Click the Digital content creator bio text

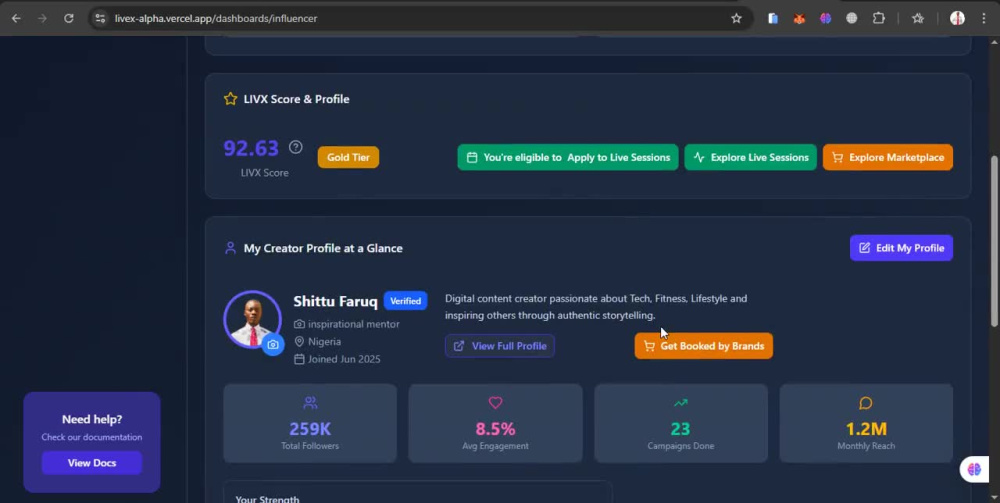[x=596, y=307]
